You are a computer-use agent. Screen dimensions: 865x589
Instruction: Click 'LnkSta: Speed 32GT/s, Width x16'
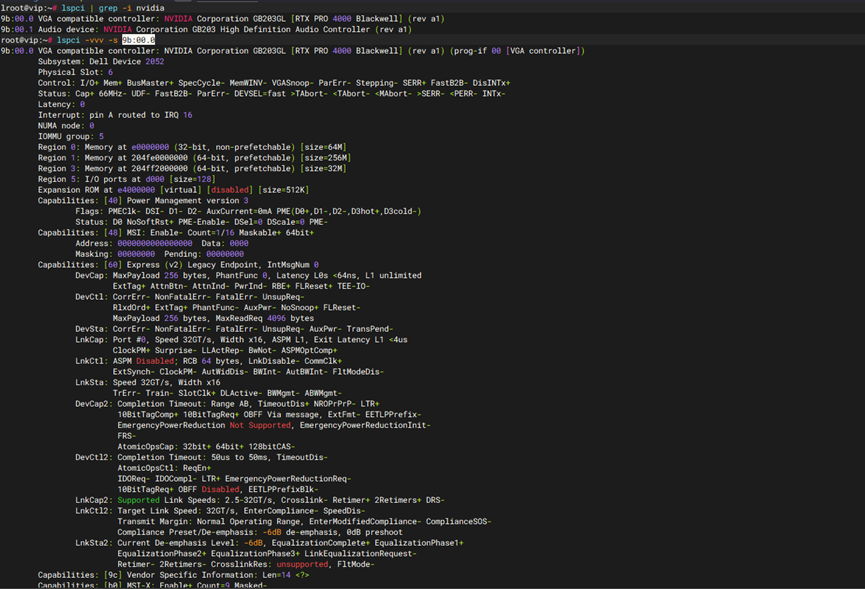pyautogui.click(x=148, y=382)
